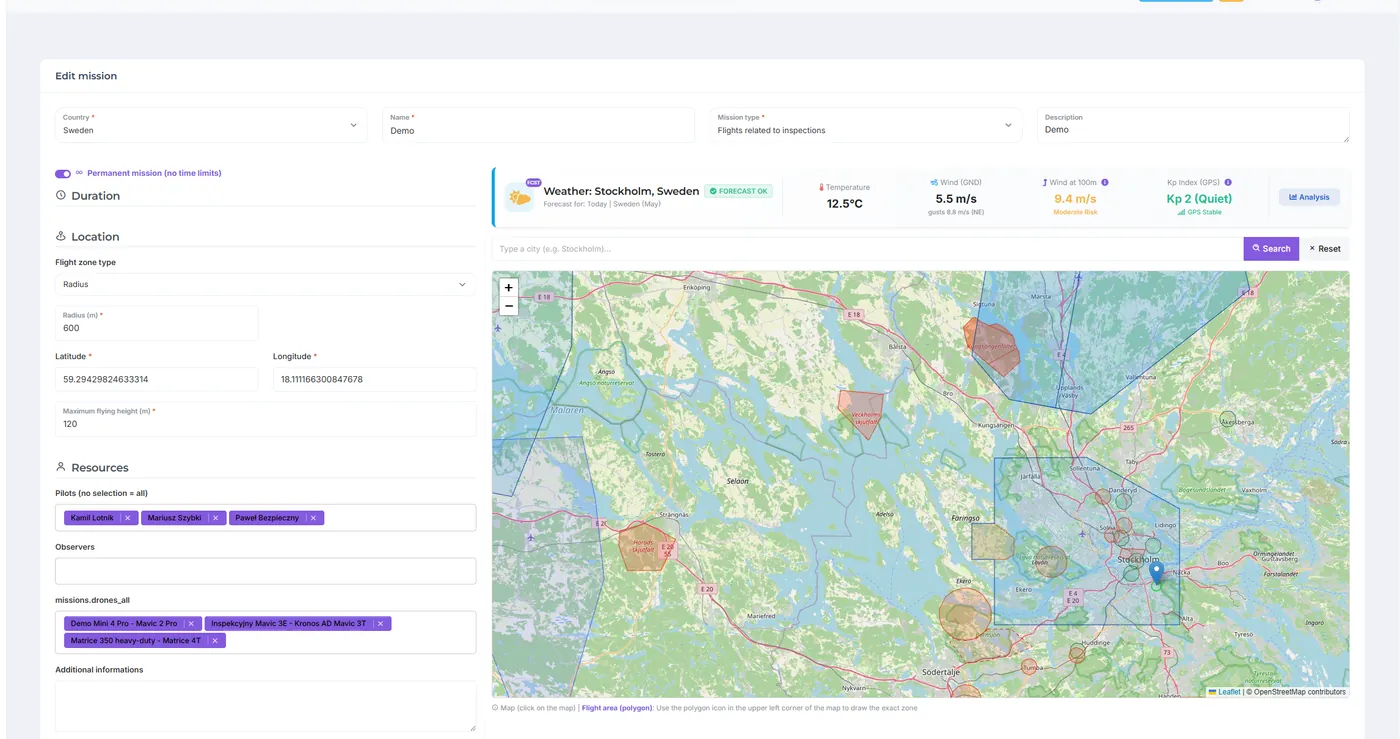Open the Country dropdown
Screen dimensions: 1400x739
(211, 125)
